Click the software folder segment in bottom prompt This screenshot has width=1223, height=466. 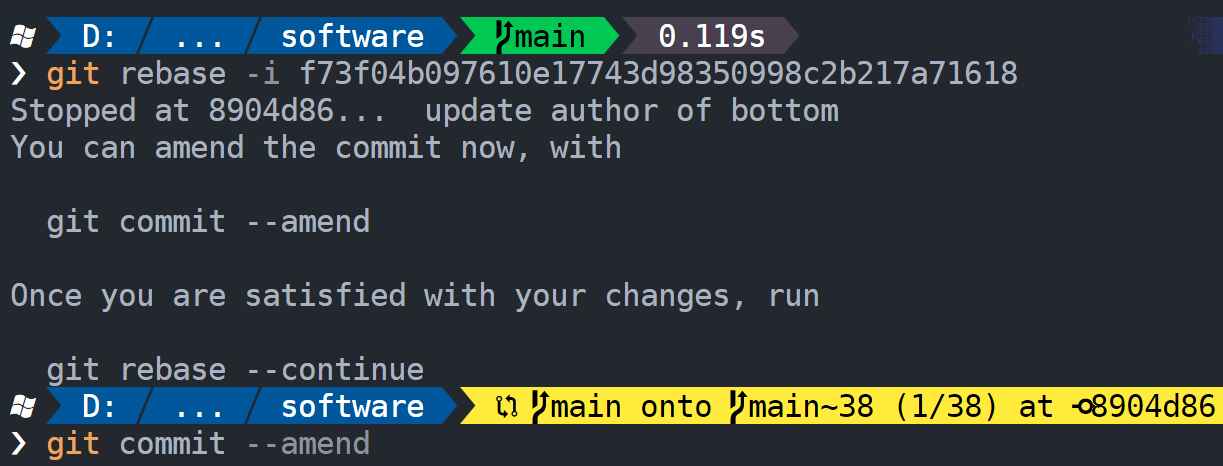(352, 406)
